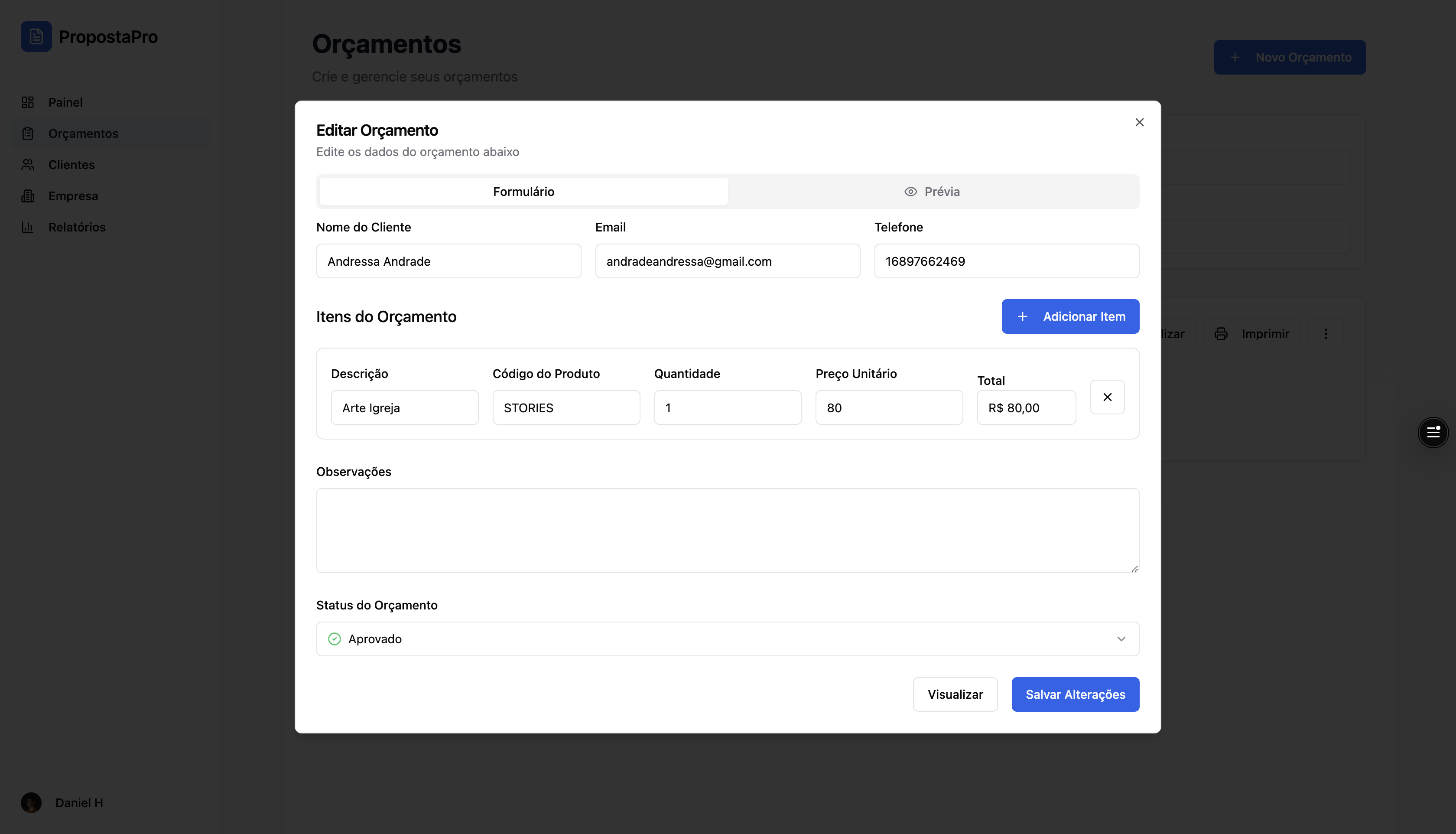This screenshot has height=834, width=1456.
Task: Click the Empresa building icon
Action: click(27, 196)
